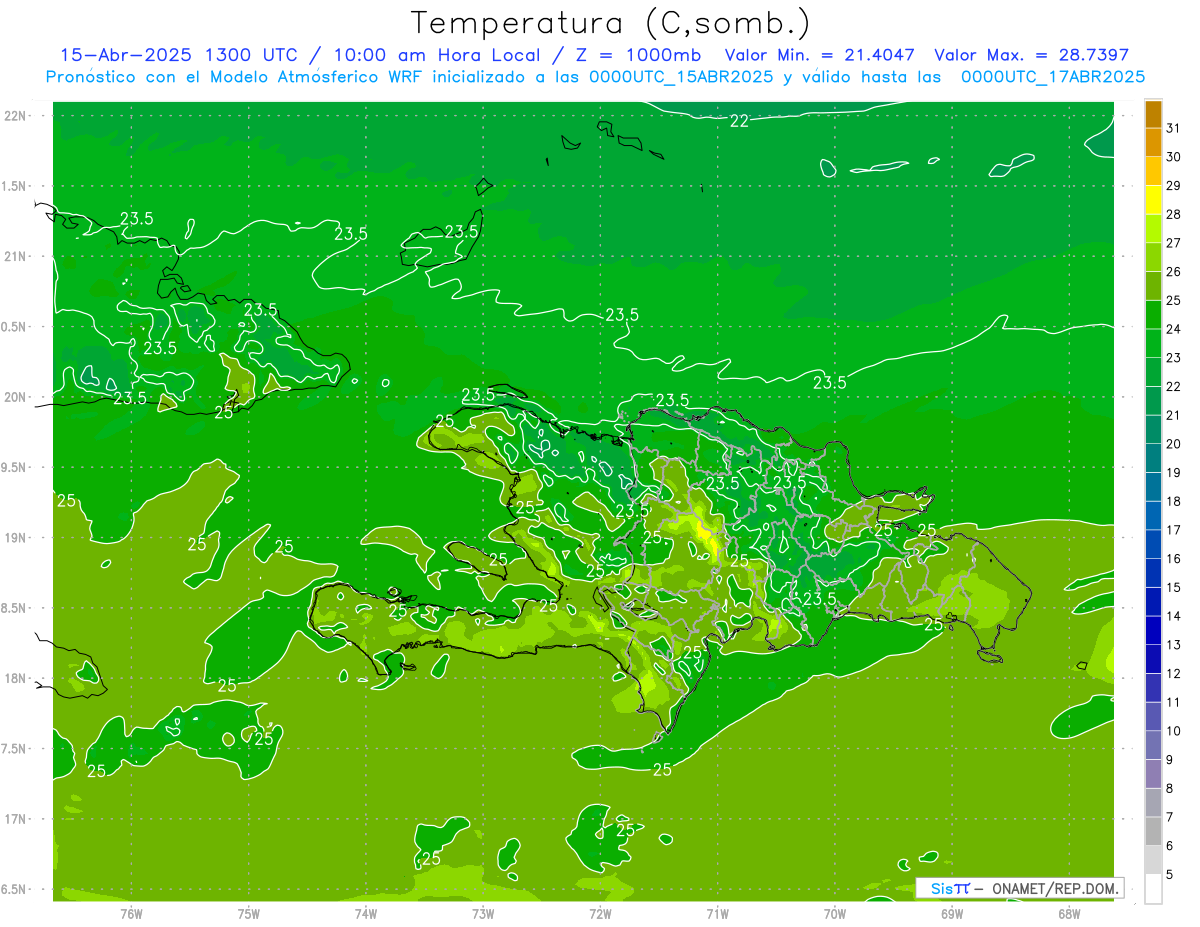1200x927 pixels.
Task: Click the 'Valor Min. = 21.4047' value
Action: [819, 55]
